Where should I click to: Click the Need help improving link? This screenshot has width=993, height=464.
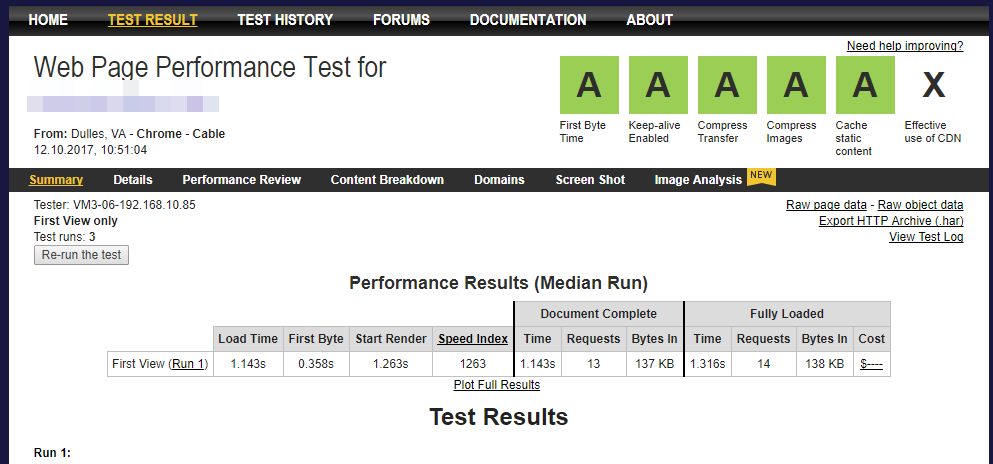(905, 46)
